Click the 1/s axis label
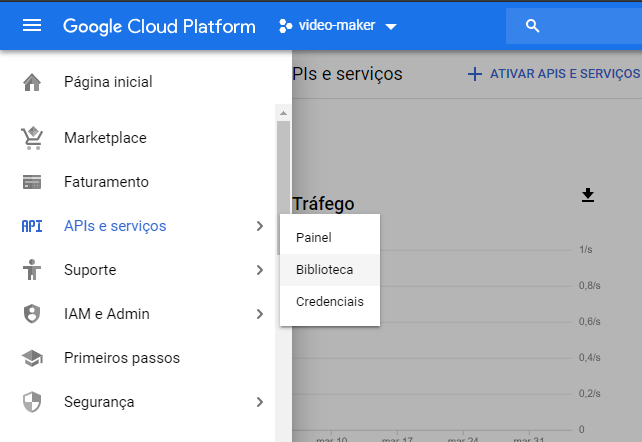 (x=585, y=250)
